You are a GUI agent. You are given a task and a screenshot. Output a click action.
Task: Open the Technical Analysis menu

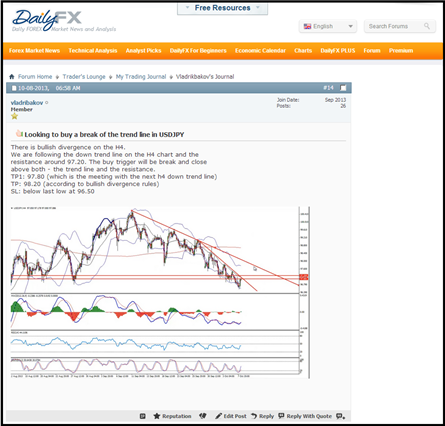[x=93, y=51]
